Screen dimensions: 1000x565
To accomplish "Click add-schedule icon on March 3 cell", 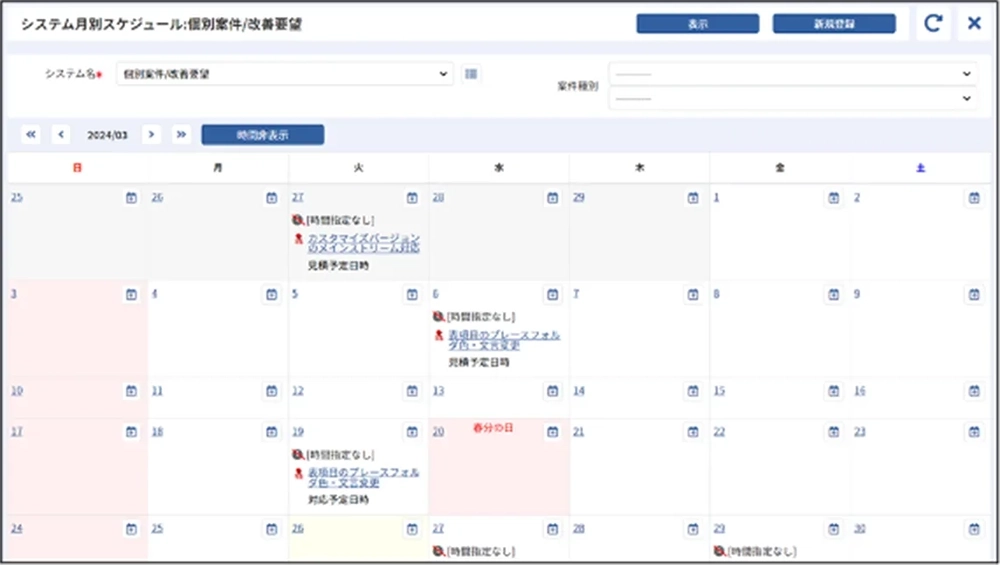I will point(131,294).
